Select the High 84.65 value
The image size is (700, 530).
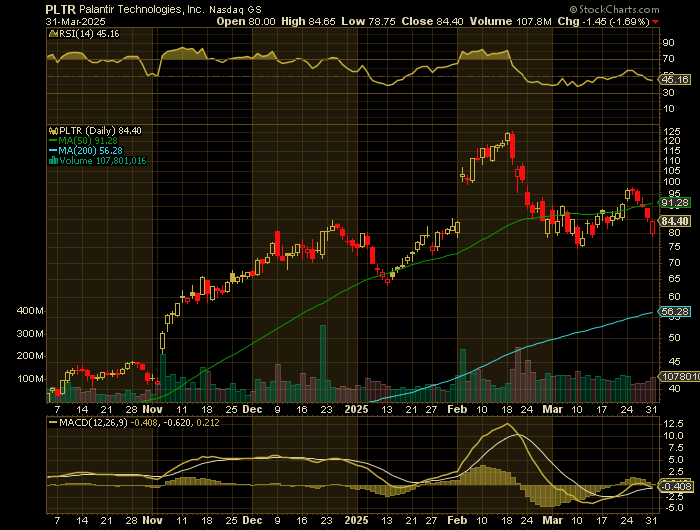(308, 21)
